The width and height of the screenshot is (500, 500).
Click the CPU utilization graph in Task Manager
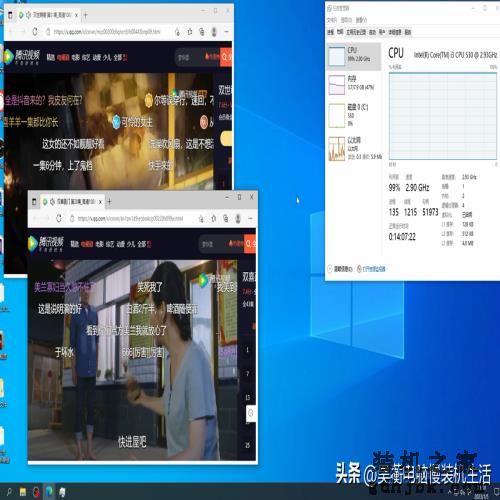point(443,116)
